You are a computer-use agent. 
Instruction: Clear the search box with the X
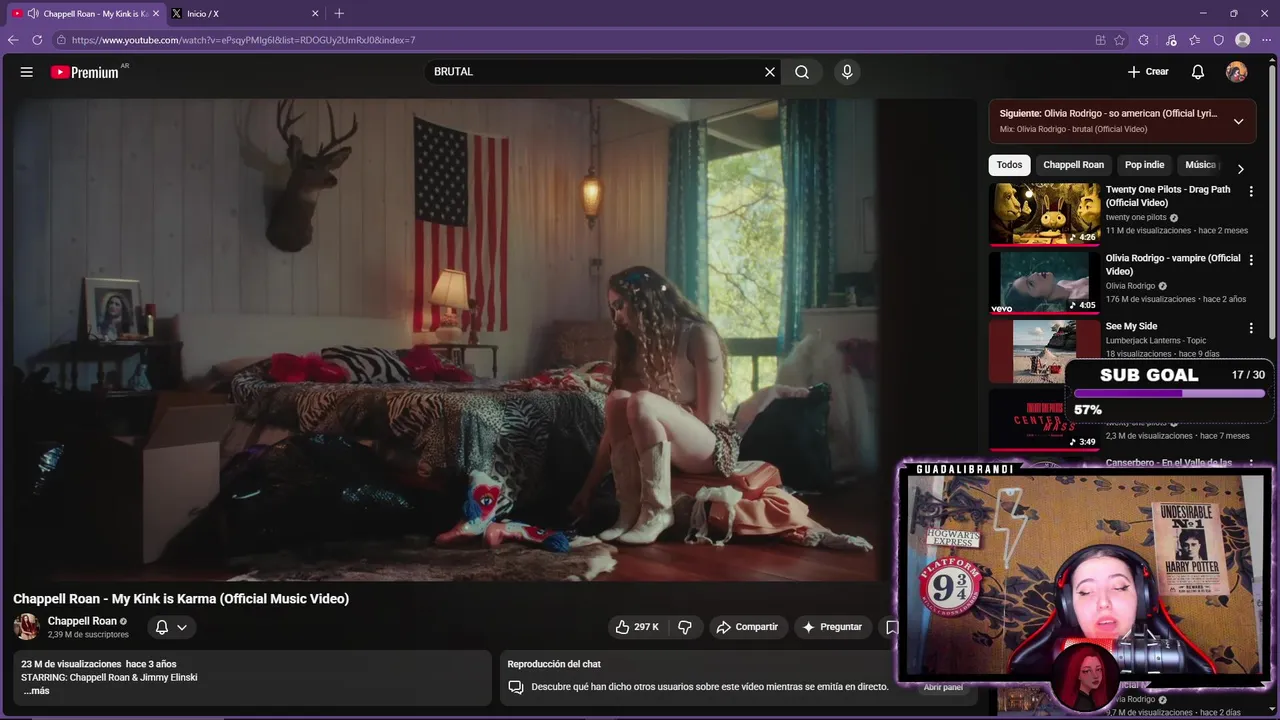pyautogui.click(x=770, y=72)
